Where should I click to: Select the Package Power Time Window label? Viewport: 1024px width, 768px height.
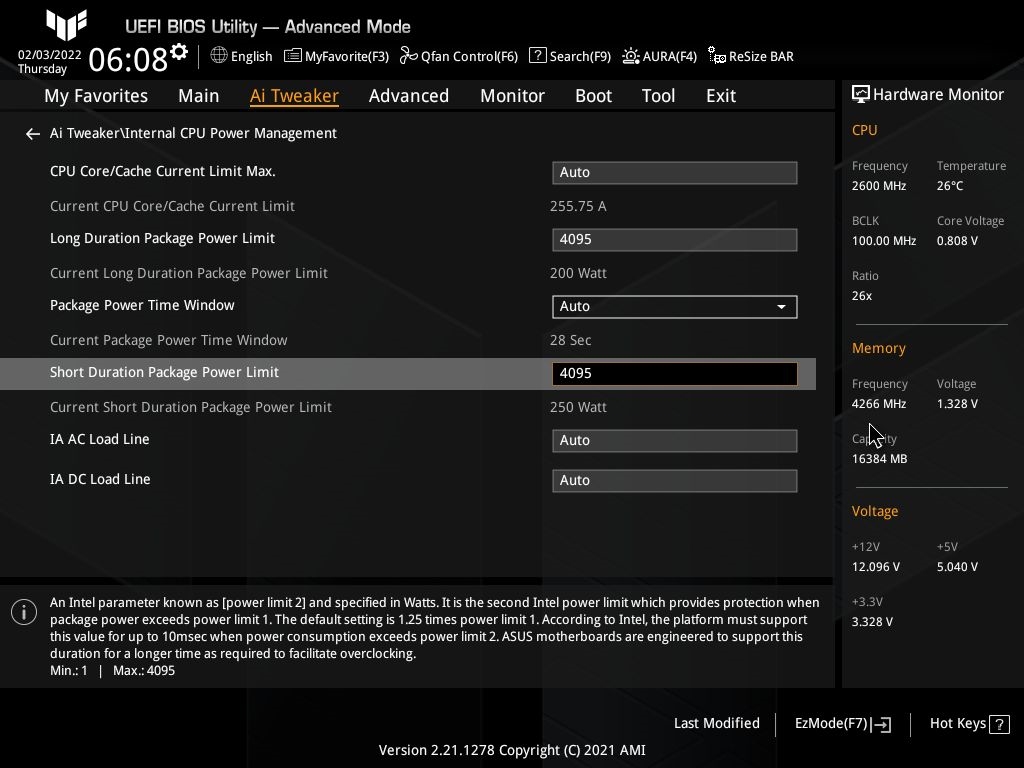point(142,306)
